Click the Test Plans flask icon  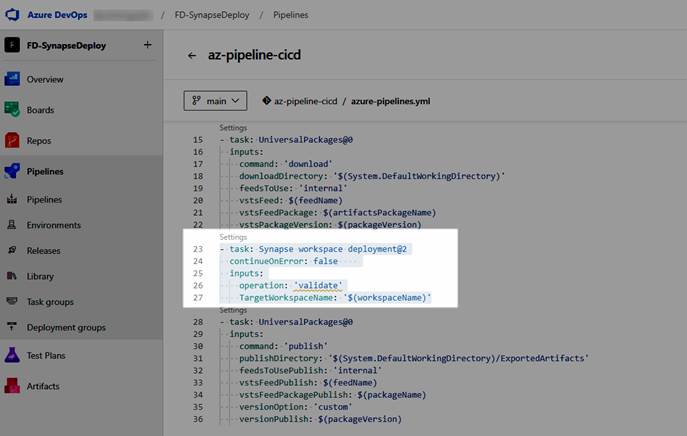pos(12,355)
